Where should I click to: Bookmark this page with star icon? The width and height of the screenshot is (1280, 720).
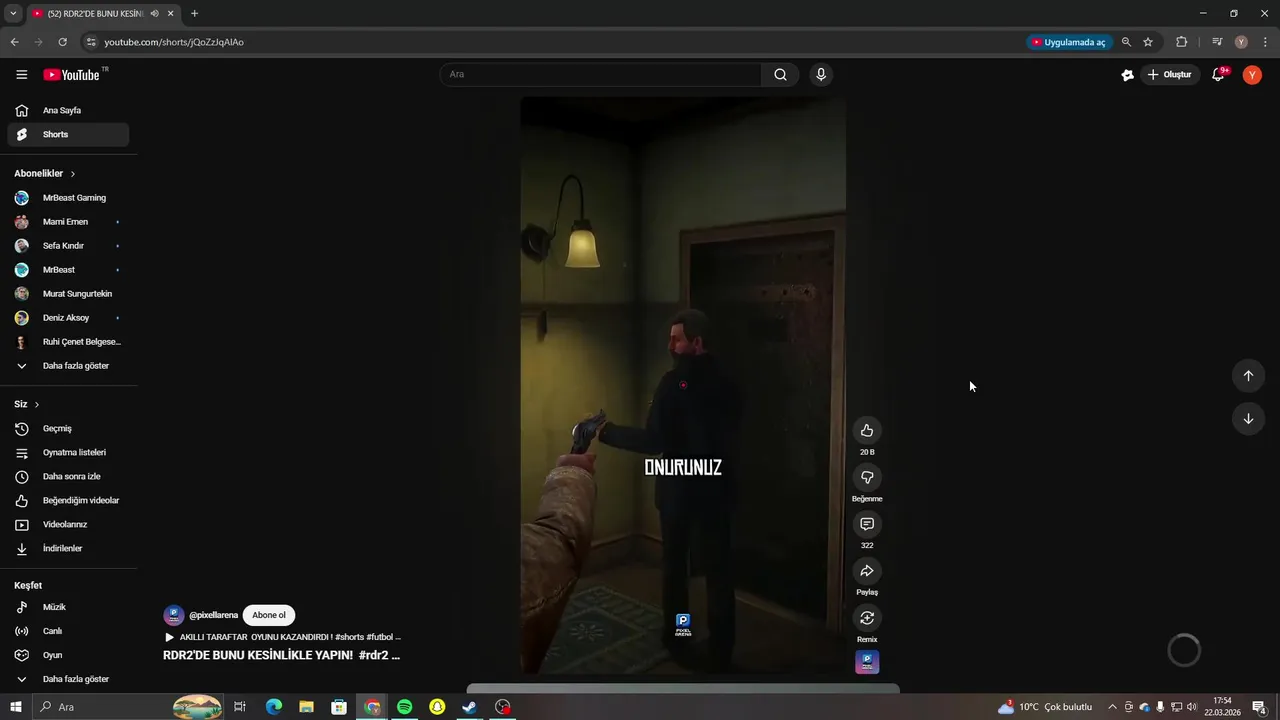(x=1148, y=42)
